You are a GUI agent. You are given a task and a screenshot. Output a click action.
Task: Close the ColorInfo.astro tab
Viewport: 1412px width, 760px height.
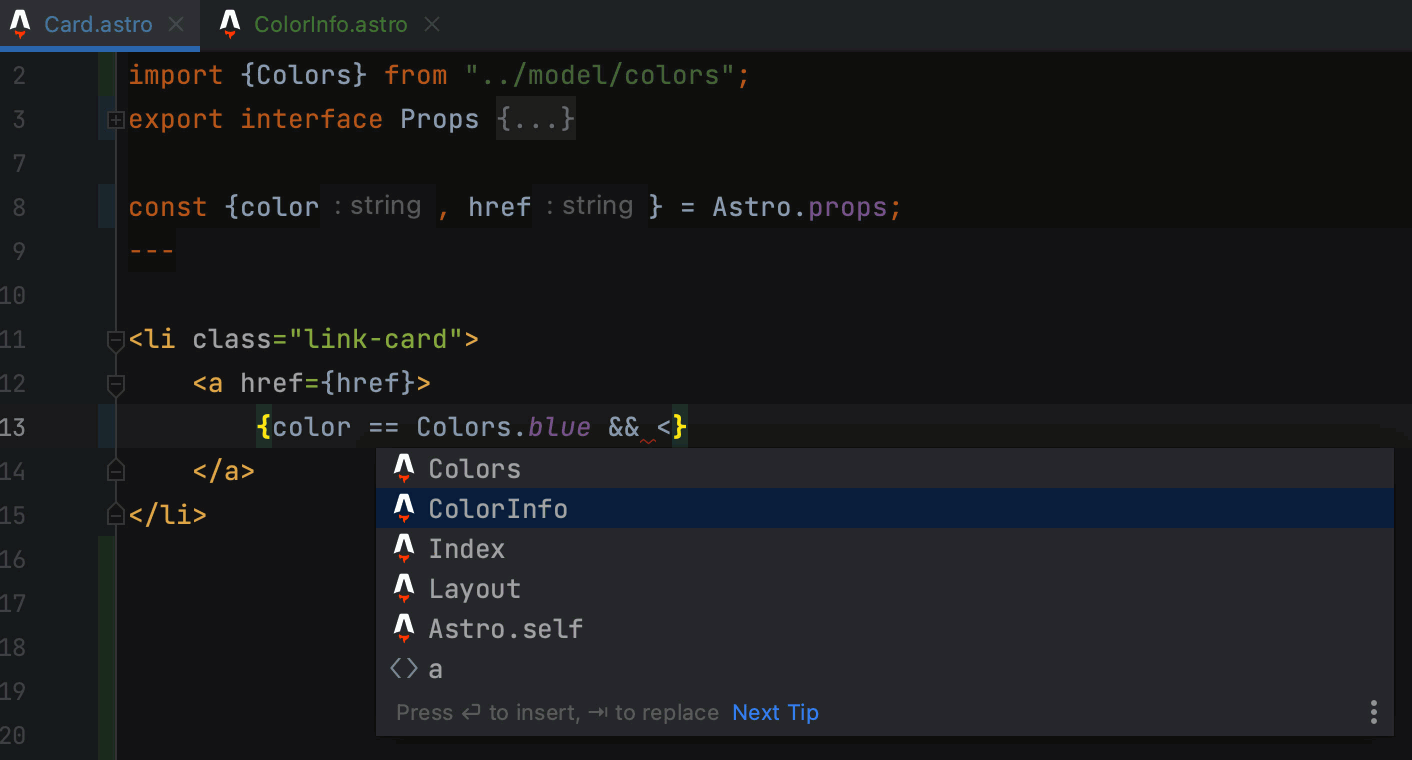click(431, 24)
